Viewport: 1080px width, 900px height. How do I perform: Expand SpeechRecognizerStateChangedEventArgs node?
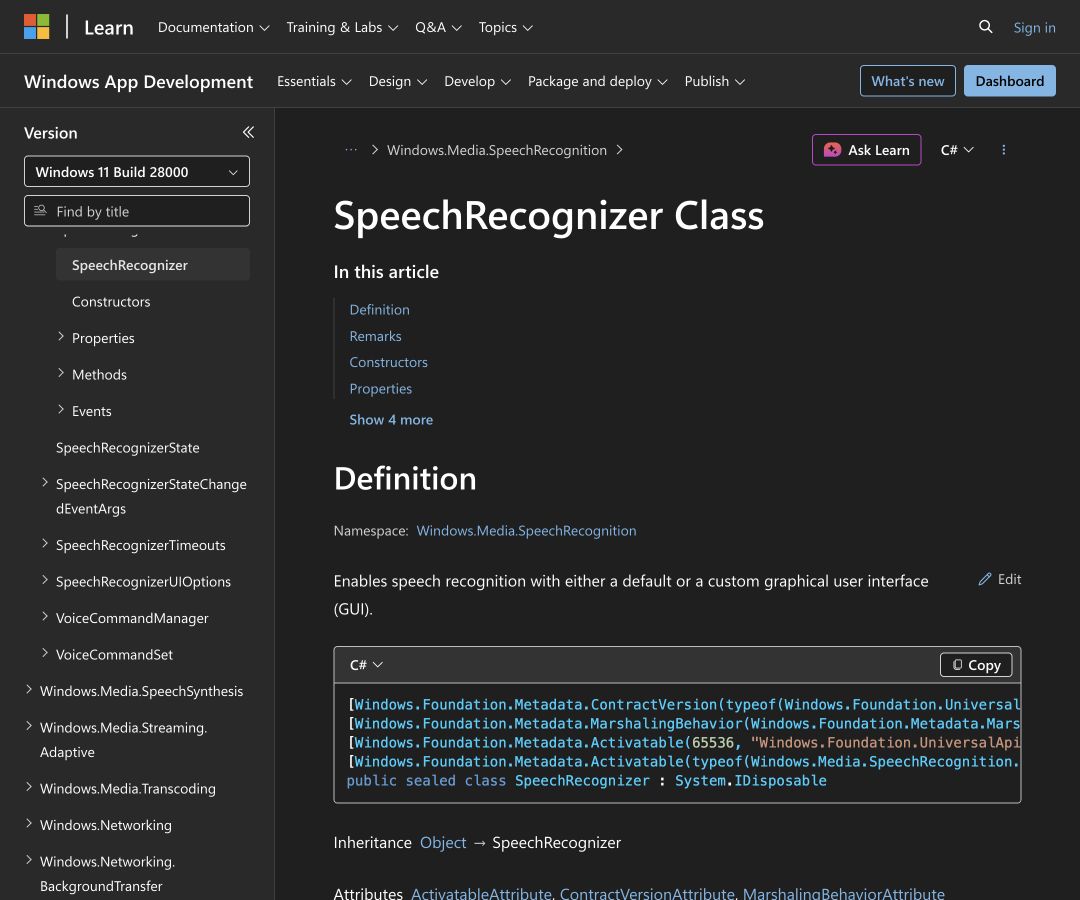pyautogui.click(x=45, y=483)
